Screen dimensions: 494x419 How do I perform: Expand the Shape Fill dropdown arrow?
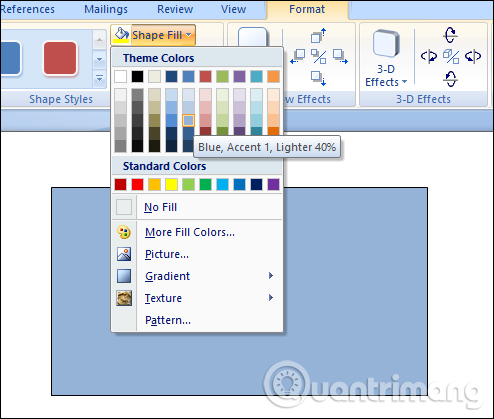(x=189, y=35)
